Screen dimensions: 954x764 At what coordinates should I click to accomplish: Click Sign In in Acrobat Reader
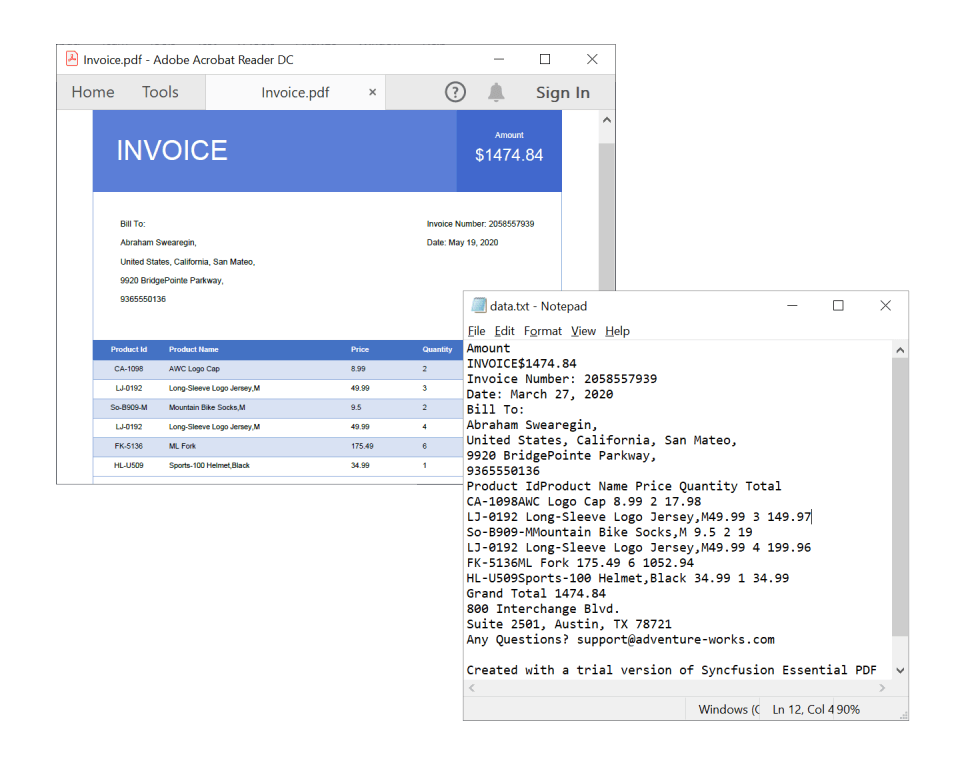point(562,92)
